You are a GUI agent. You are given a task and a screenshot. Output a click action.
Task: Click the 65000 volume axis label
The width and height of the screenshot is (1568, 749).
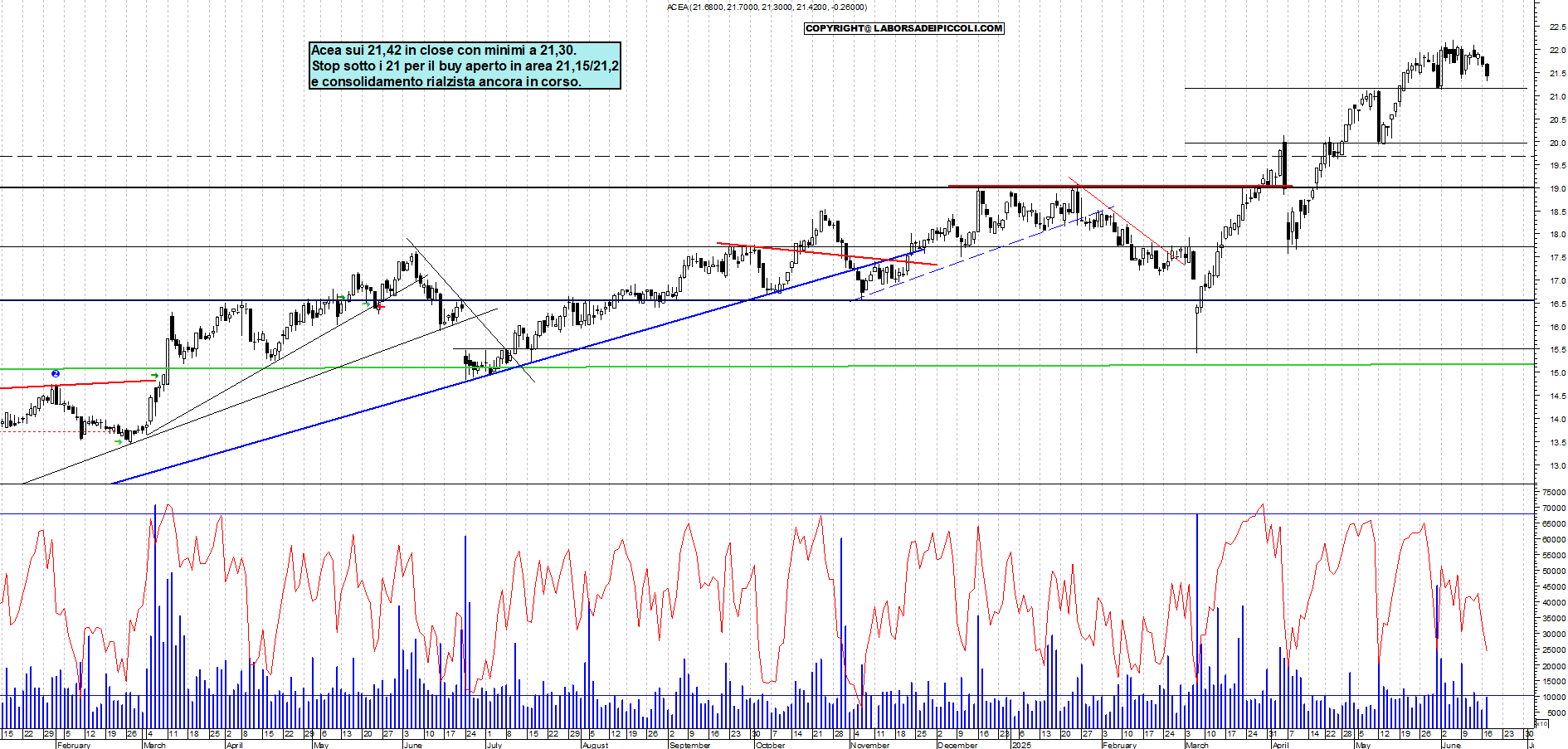1554,524
